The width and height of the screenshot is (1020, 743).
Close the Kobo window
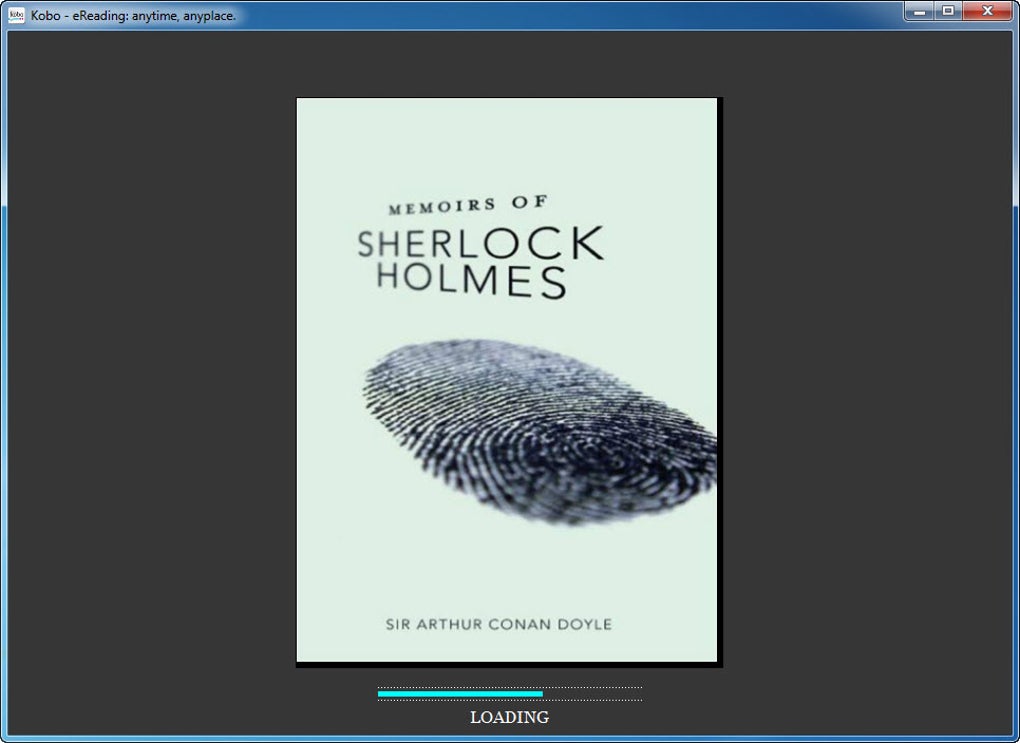click(987, 11)
